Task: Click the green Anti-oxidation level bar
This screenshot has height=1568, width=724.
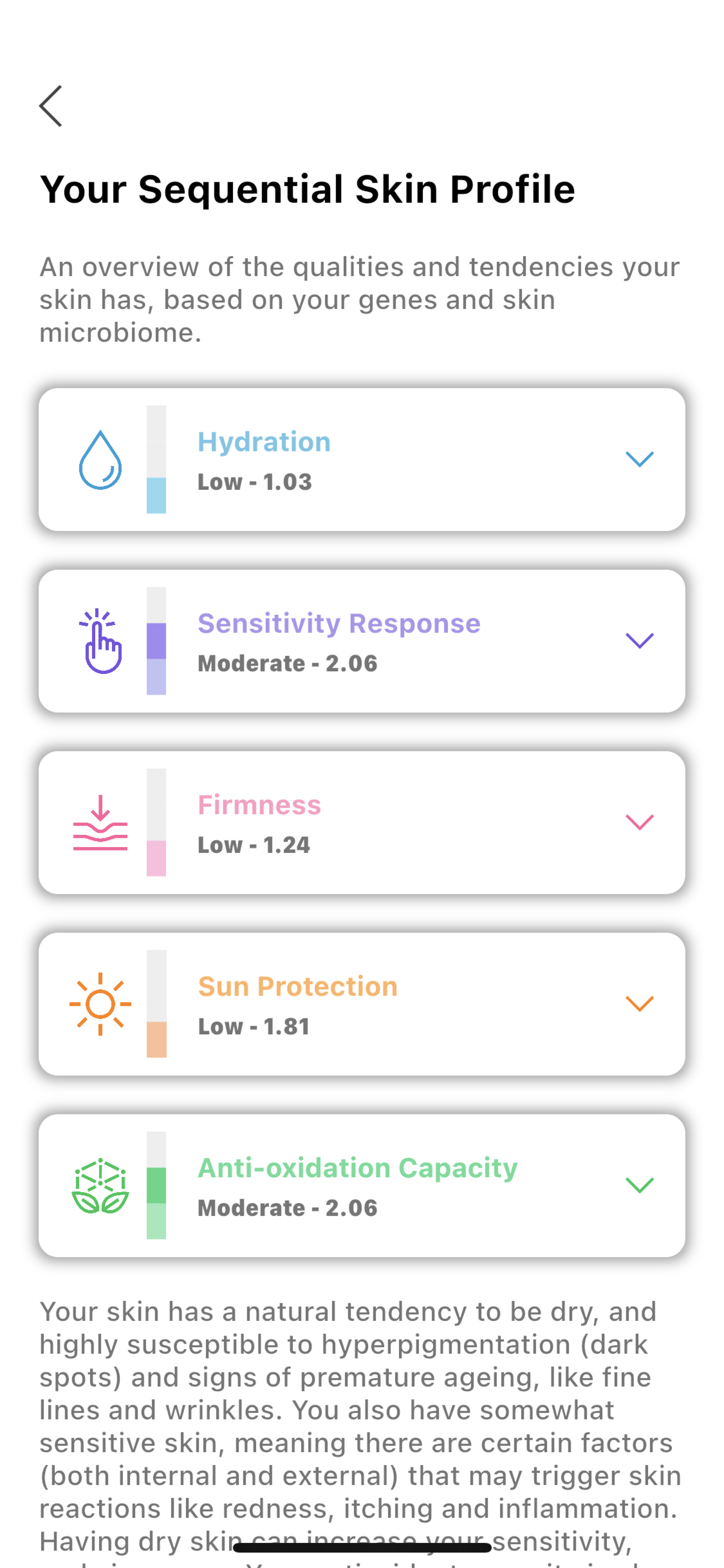Action: click(156, 1185)
